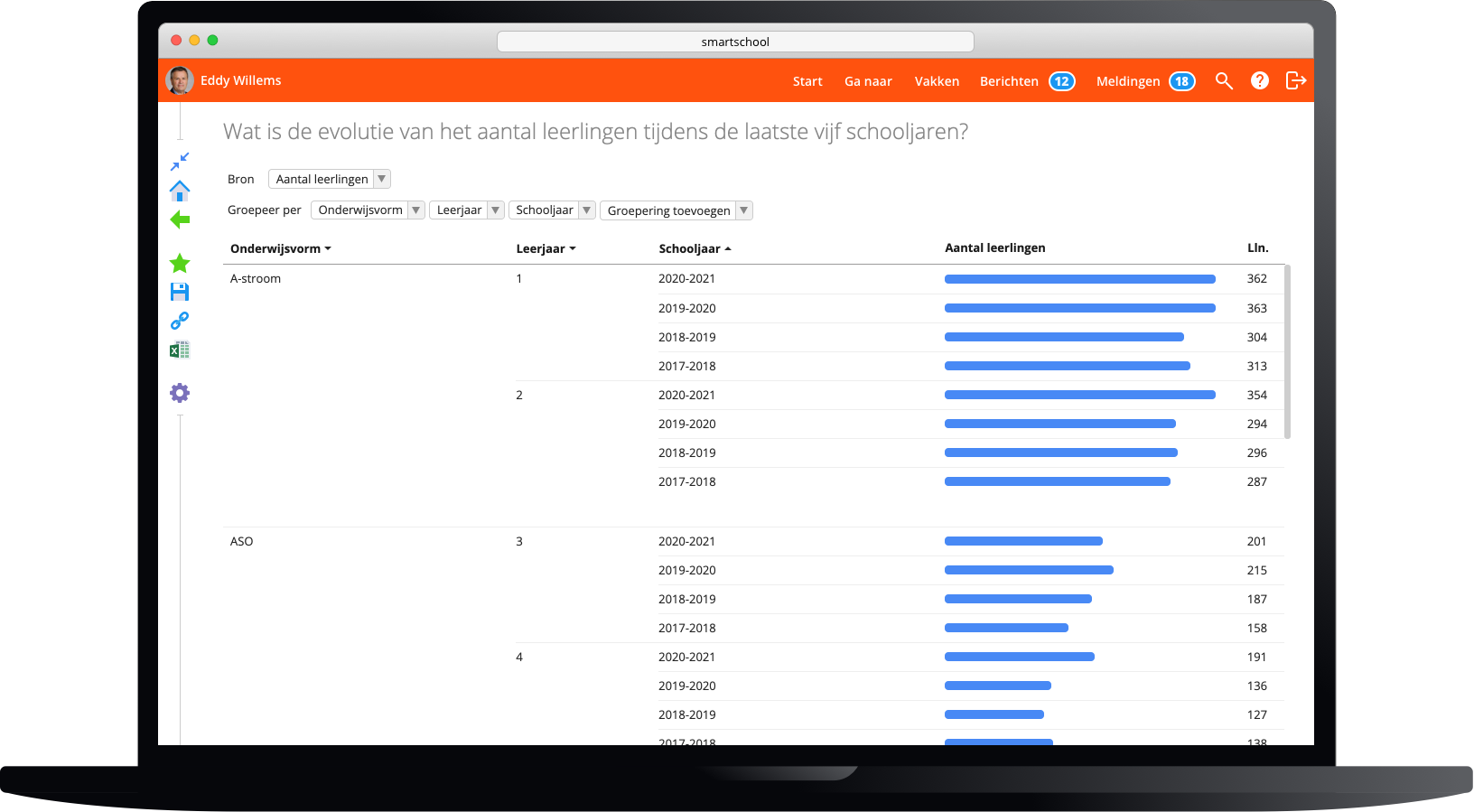Image resolution: width=1474 pixels, height=812 pixels.
Task: Open the 'Groepering toevoegen' dropdown
Action: click(676, 210)
